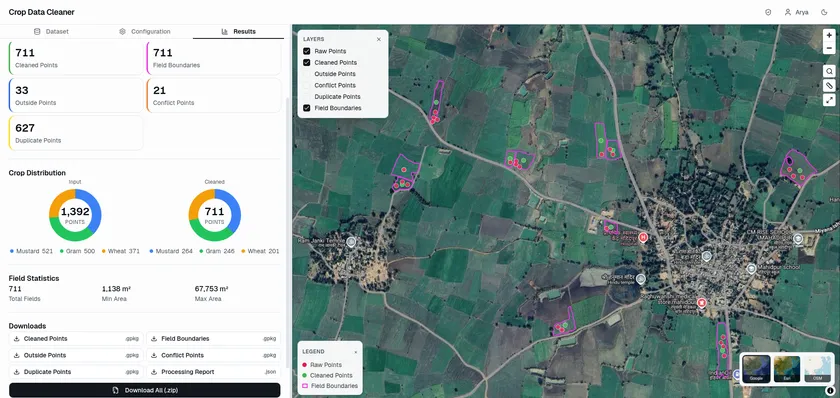This screenshot has height=398, width=840.
Task: Click the Input donut chart showing 1,392 points
Action: tap(75, 215)
